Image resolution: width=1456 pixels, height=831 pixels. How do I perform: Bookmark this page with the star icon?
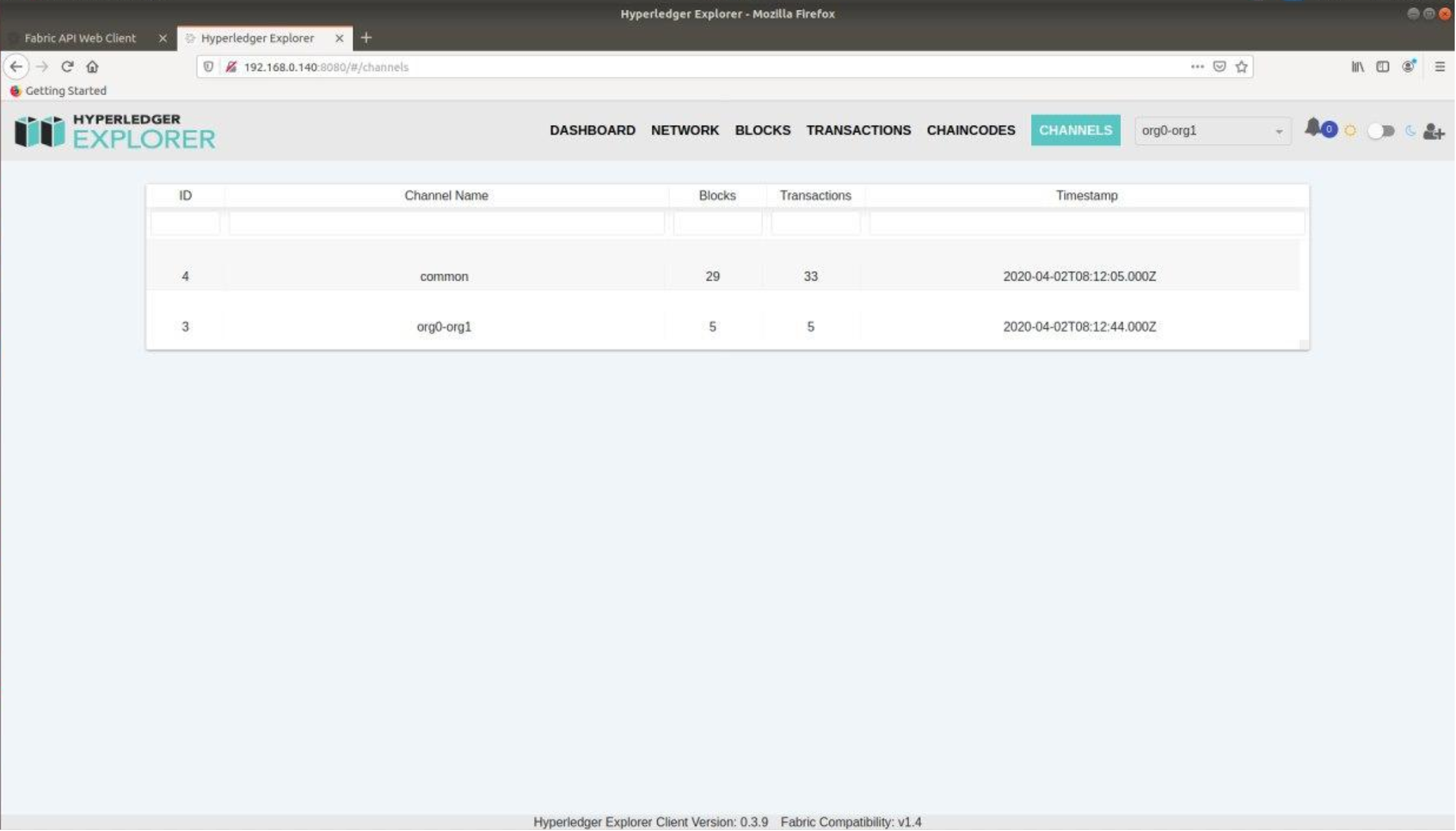coord(1242,66)
